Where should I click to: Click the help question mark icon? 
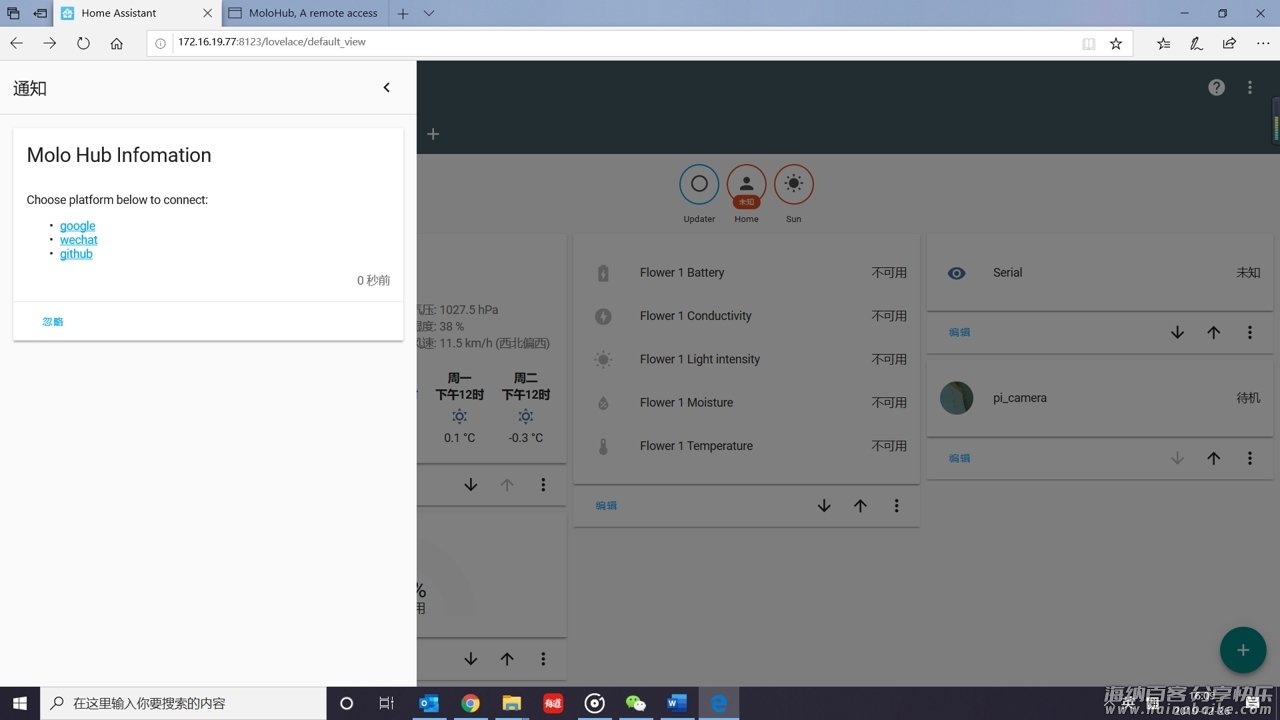[x=1216, y=87]
